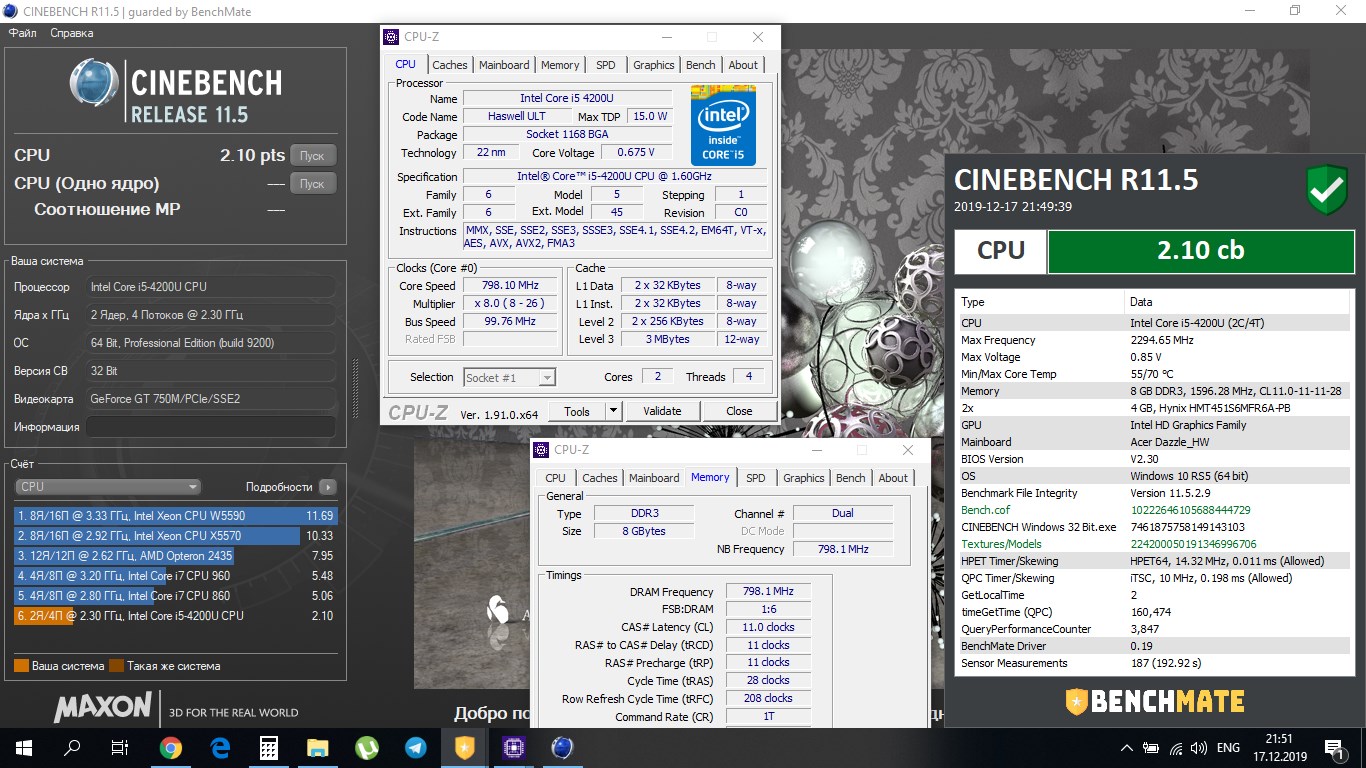The image size is (1366, 768).
Task: Switch to CPU-Z via taskbar chip icon
Action: [x=514, y=747]
